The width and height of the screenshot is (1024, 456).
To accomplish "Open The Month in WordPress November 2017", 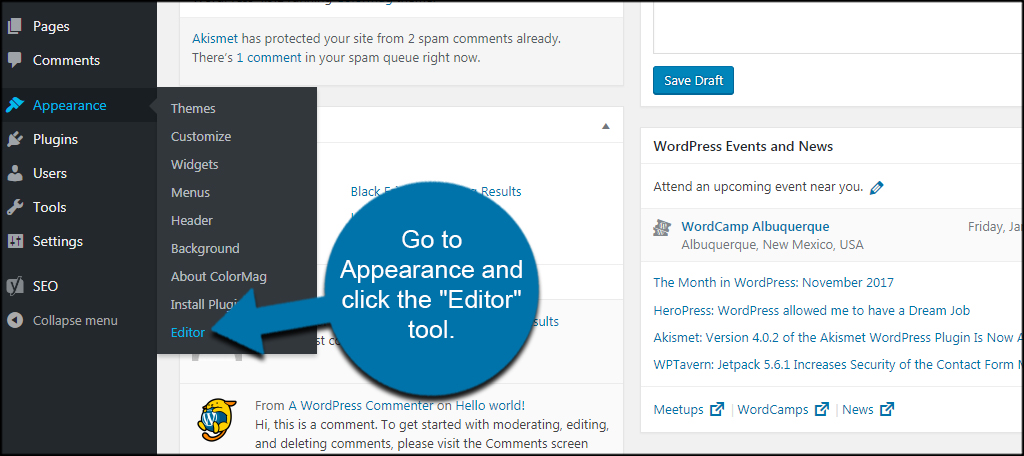I will tap(773, 283).
